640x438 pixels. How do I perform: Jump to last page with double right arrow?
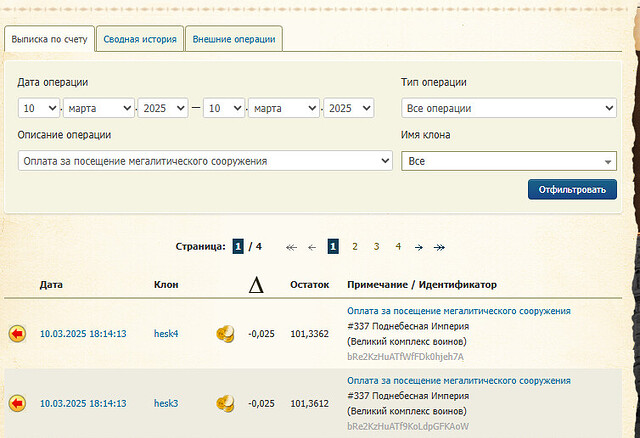point(439,246)
